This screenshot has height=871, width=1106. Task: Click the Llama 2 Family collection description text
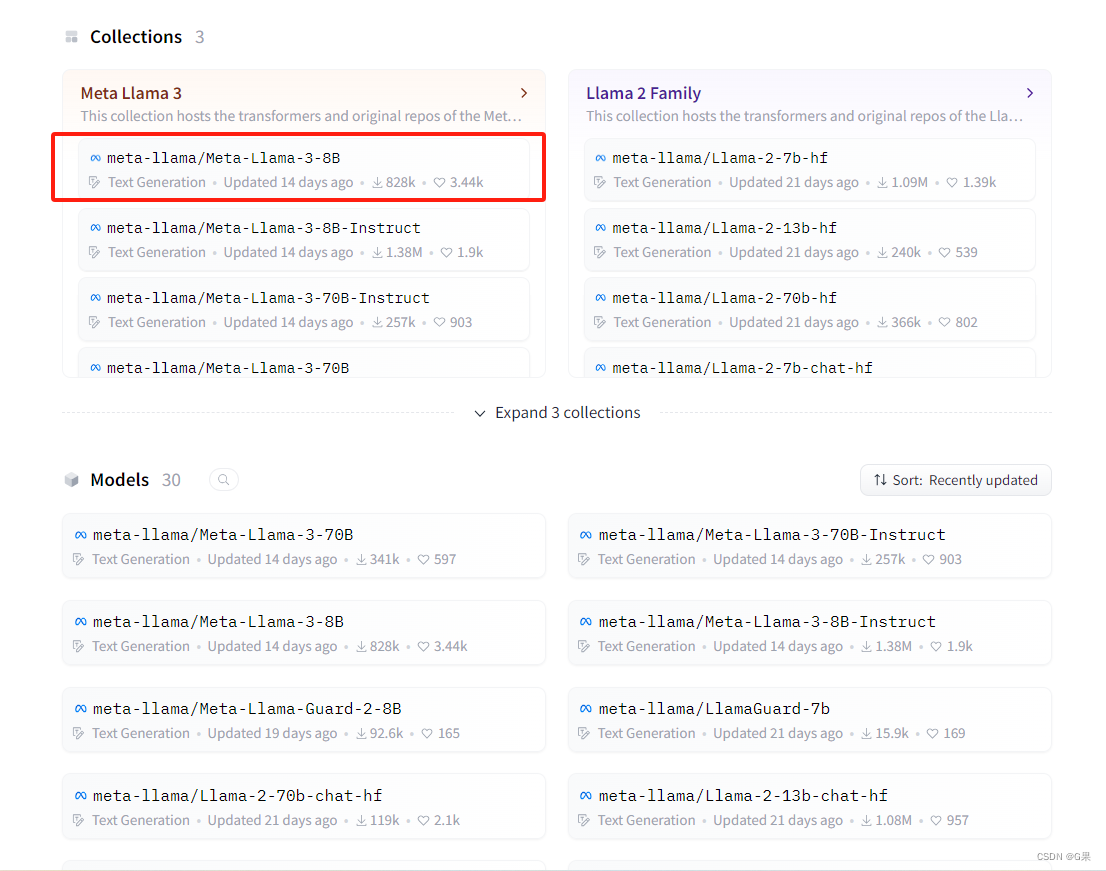pos(805,116)
